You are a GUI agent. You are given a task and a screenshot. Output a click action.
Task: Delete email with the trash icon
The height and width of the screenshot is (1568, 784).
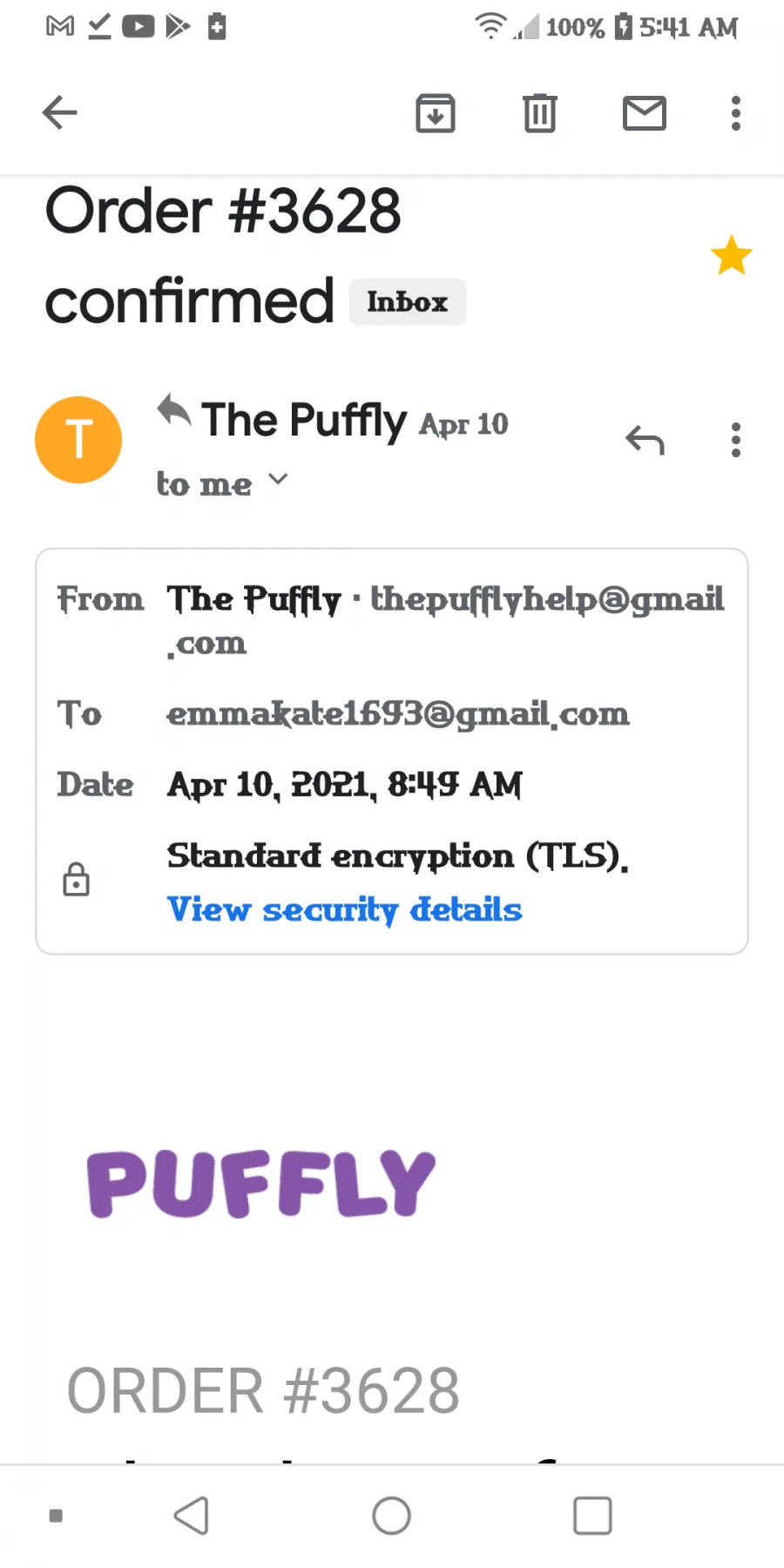click(540, 113)
